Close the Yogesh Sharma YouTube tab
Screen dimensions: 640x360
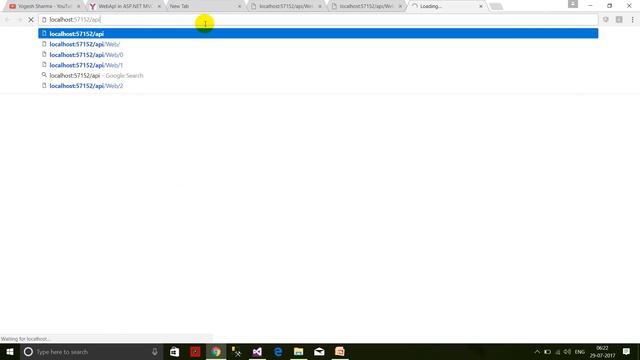click(78, 6)
